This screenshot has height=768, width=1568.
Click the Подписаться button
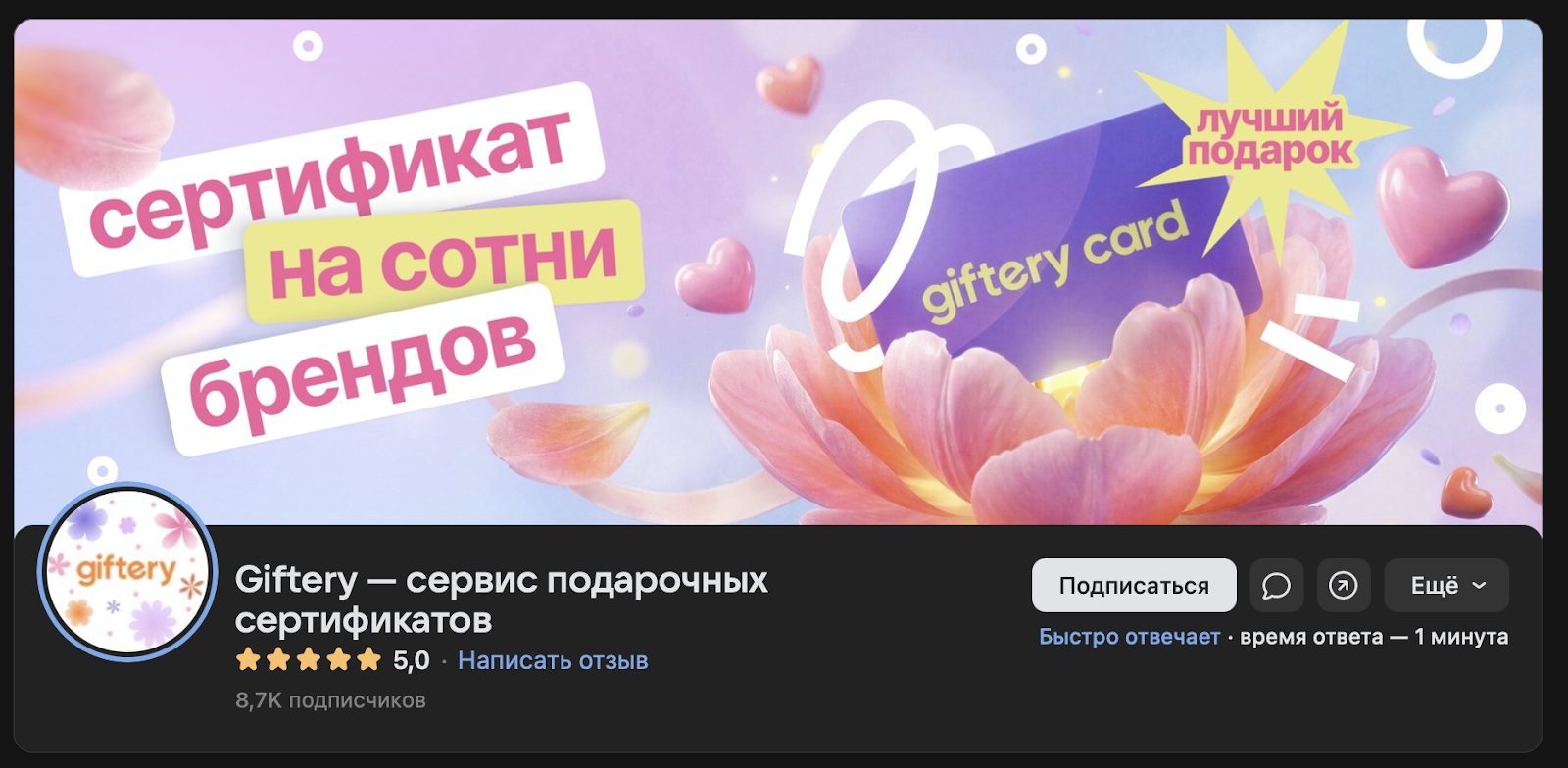tap(1134, 585)
